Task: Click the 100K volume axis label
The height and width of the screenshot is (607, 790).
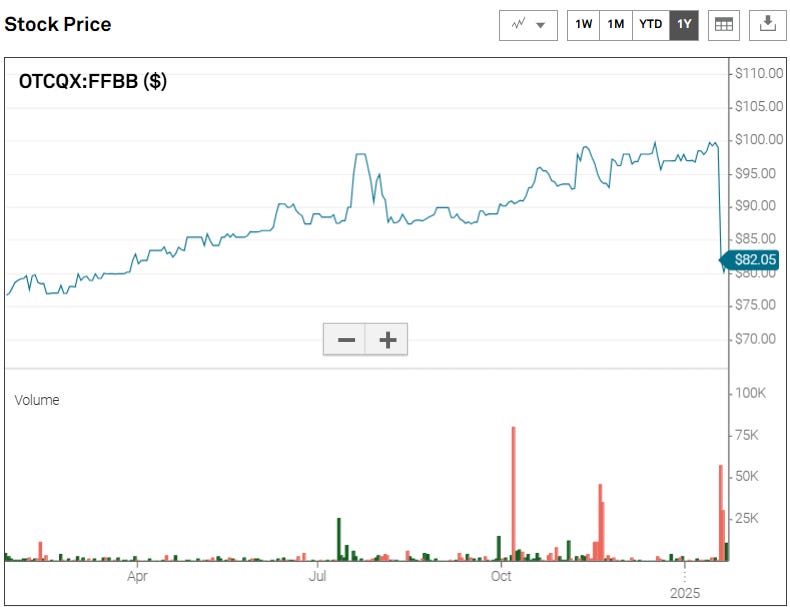Action: coord(750,393)
